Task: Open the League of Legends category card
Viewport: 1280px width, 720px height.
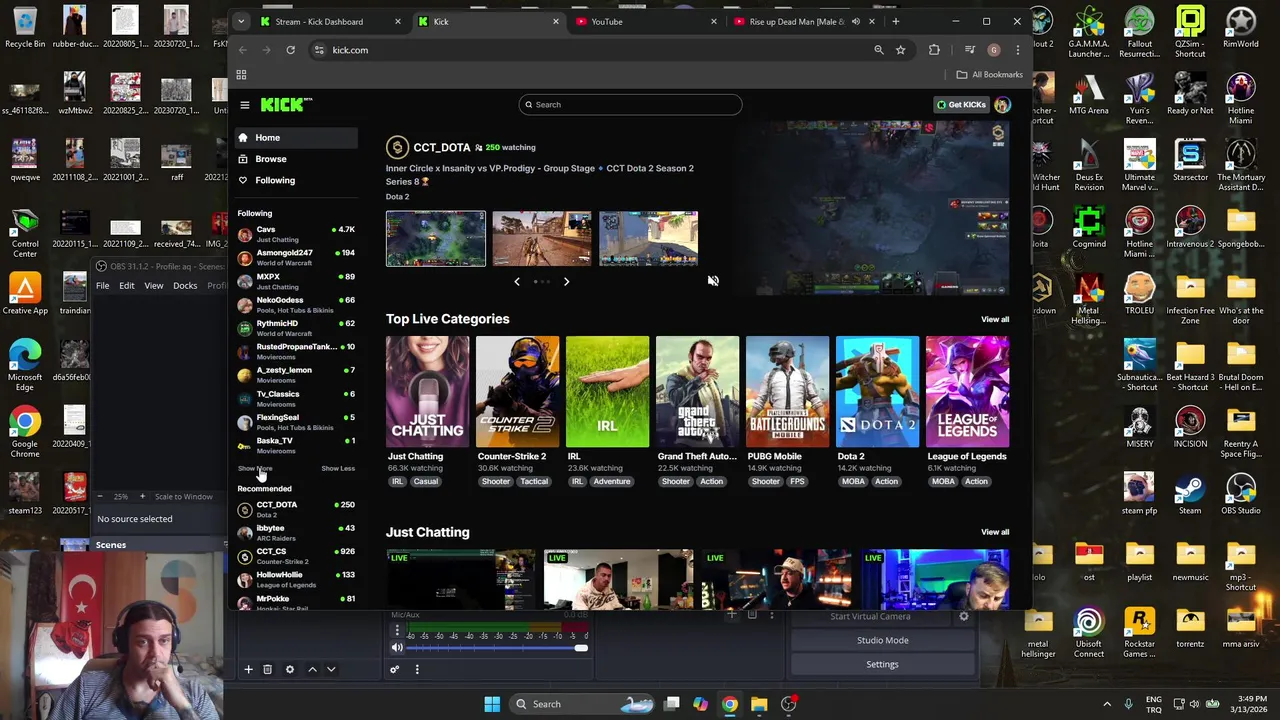Action: point(967,392)
